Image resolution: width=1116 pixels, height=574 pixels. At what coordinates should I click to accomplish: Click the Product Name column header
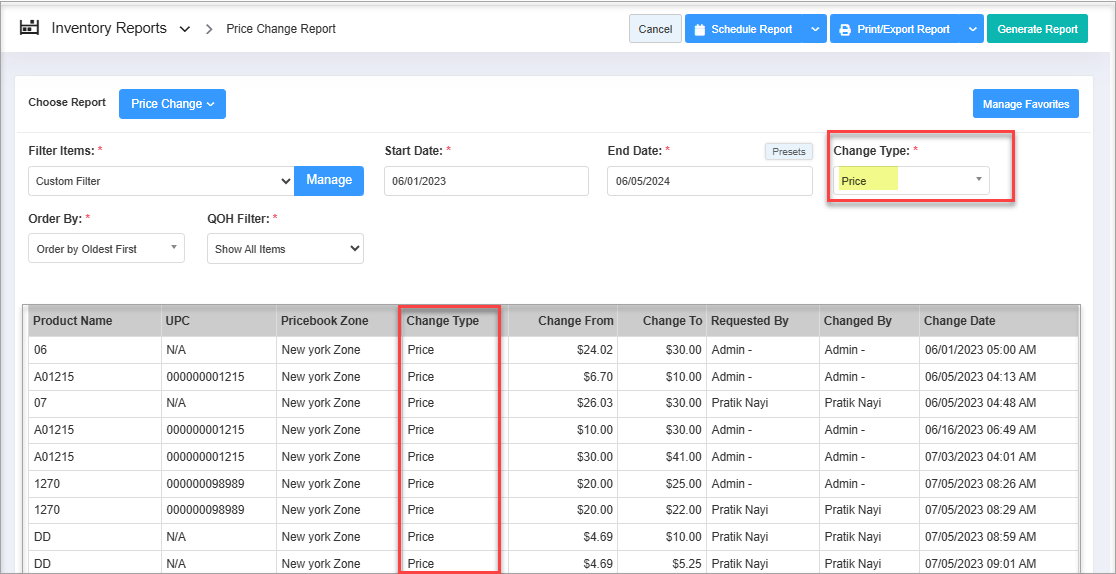pyautogui.click(x=73, y=321)
